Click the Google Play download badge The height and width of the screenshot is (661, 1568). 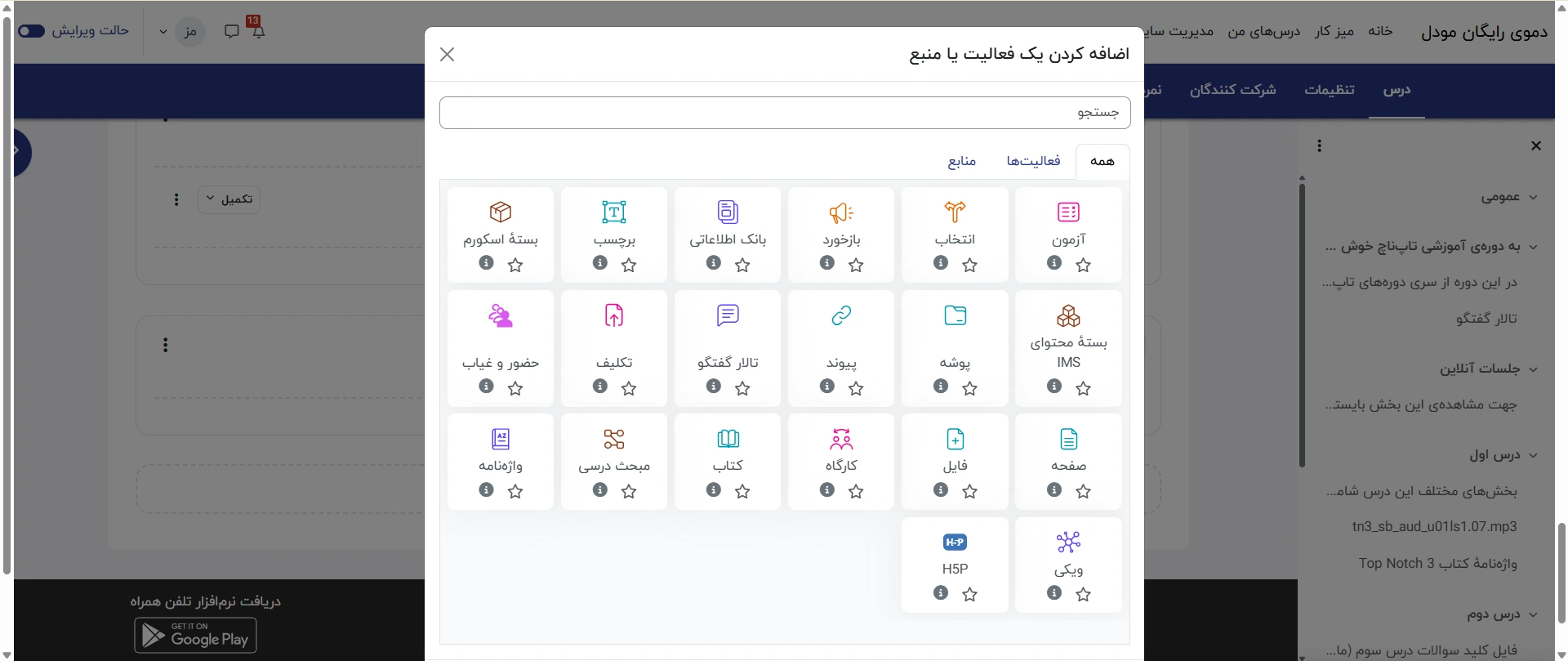(x=195, y=635)
